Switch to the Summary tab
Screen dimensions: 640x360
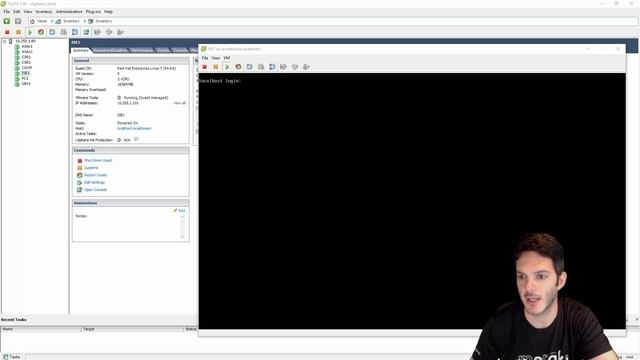81,50
